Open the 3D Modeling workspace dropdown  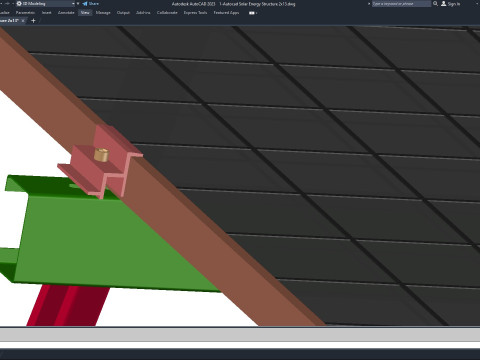[45, 4]
